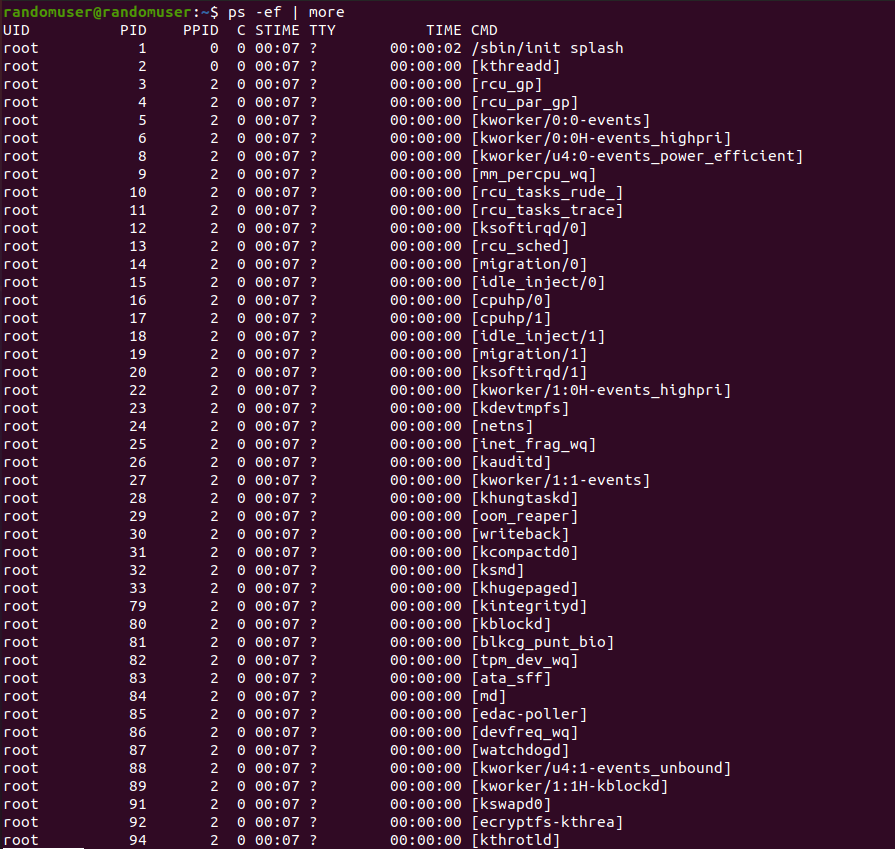895x849 pixels.
Task: Click the PPID column header
Action: pyautogui.click(x=200, y=30)
